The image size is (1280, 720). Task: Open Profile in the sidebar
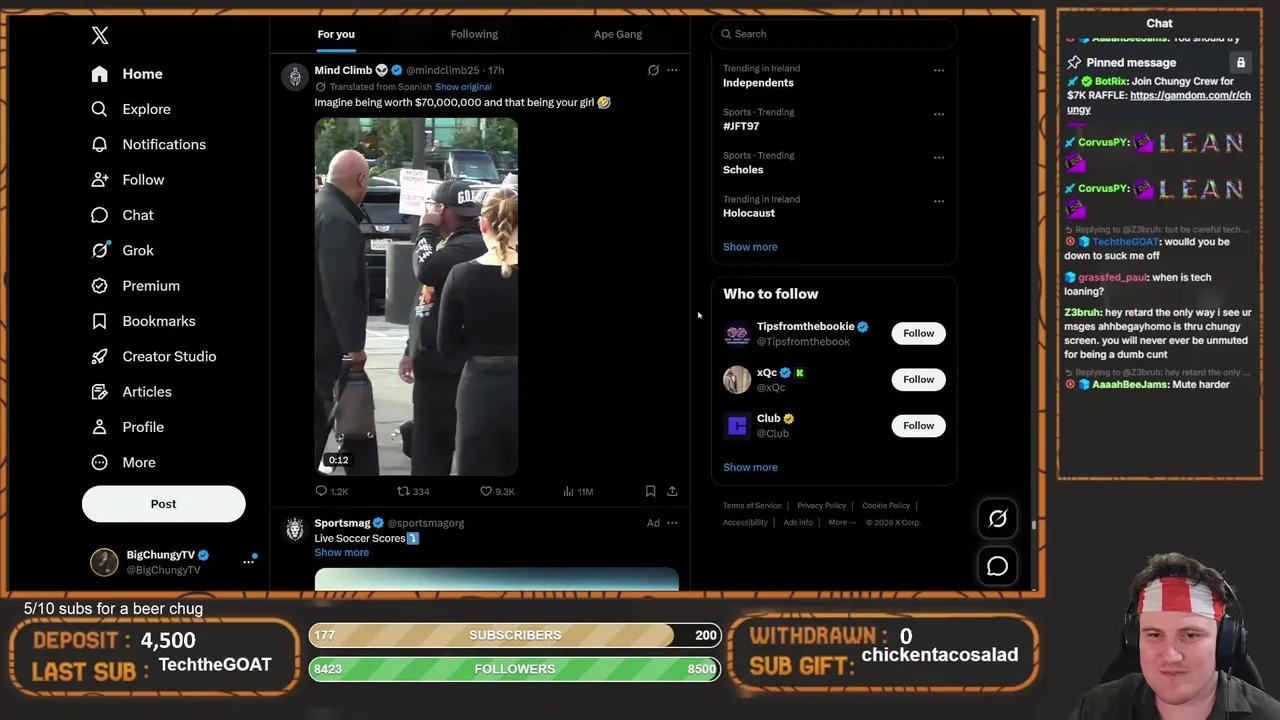[127, 427]
